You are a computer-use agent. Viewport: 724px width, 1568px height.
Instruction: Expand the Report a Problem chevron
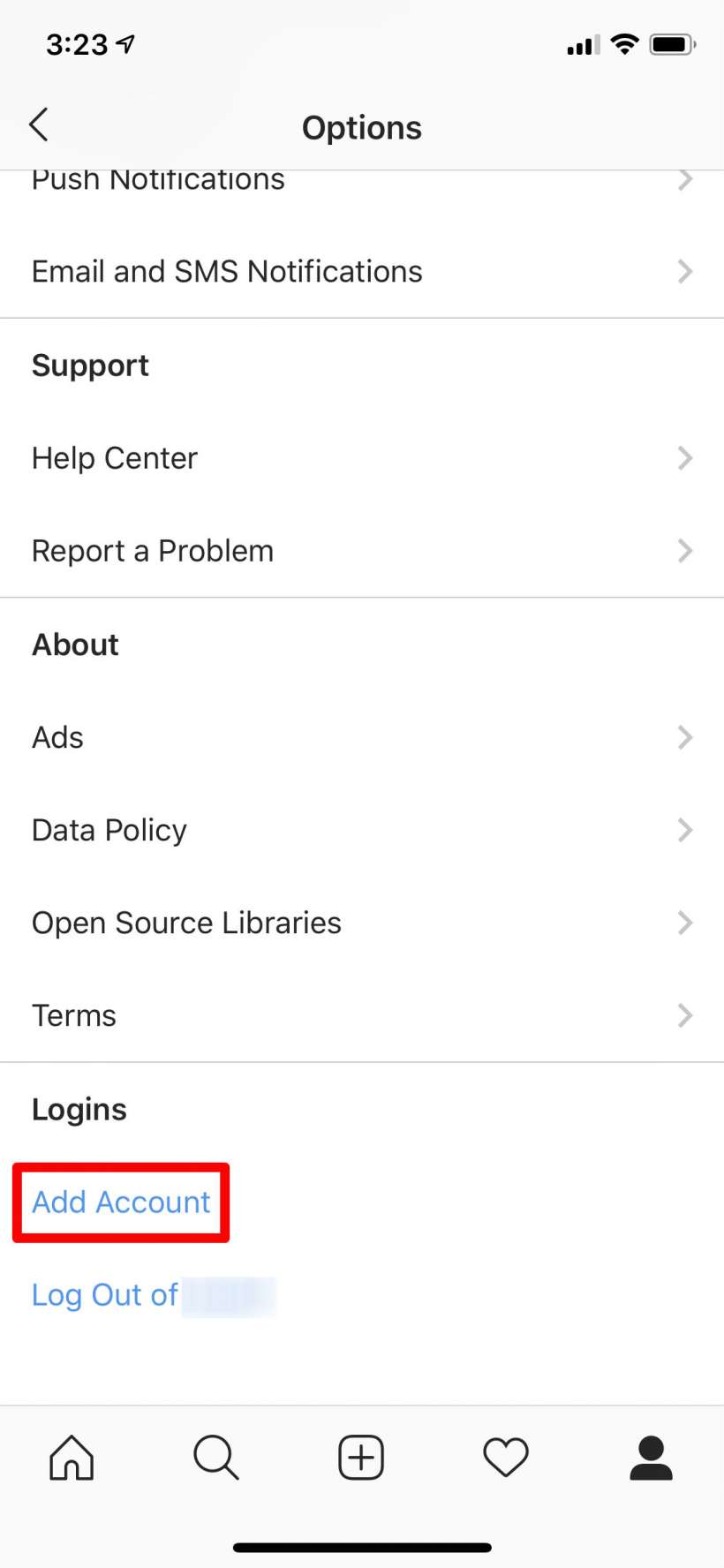[685, 551]
